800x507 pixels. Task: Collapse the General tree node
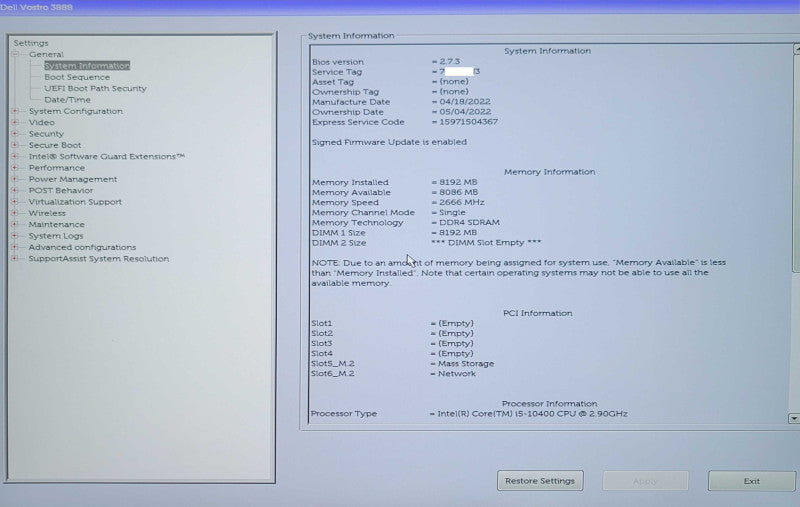point(15,54)
